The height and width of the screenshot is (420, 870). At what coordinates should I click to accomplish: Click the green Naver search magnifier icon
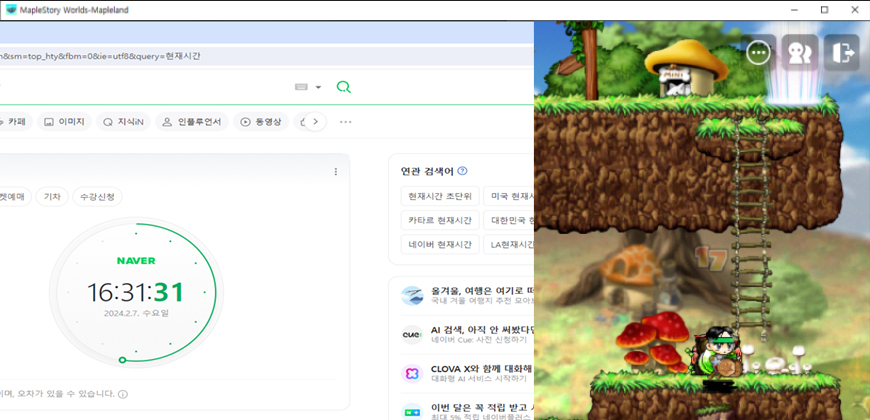coord(343,87)
